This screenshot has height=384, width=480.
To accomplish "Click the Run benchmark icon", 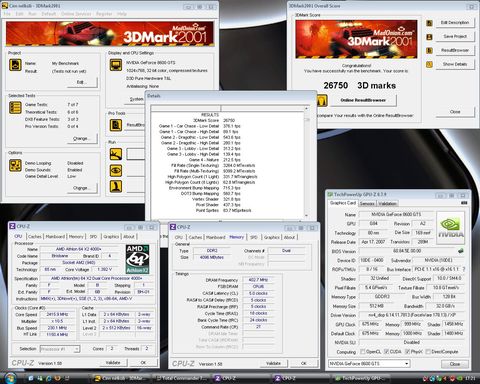I will click(116, 154).
